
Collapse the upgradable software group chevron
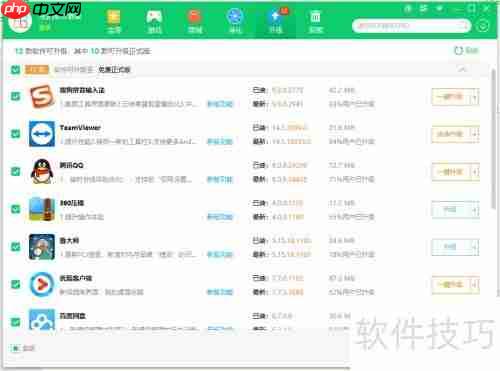click(x=462, y=69)
